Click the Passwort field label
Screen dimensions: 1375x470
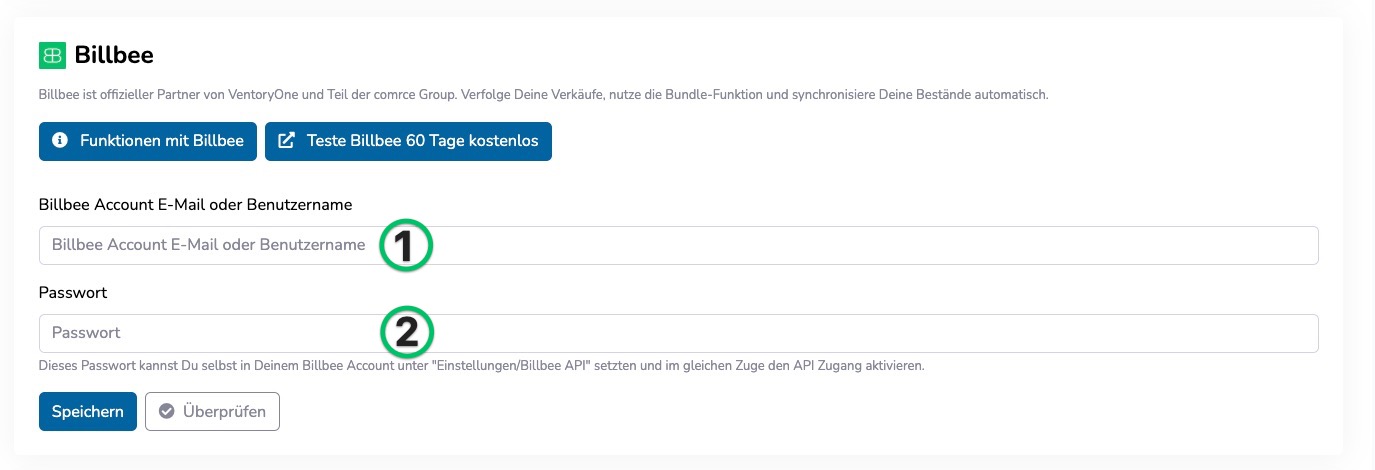point(73,293)
